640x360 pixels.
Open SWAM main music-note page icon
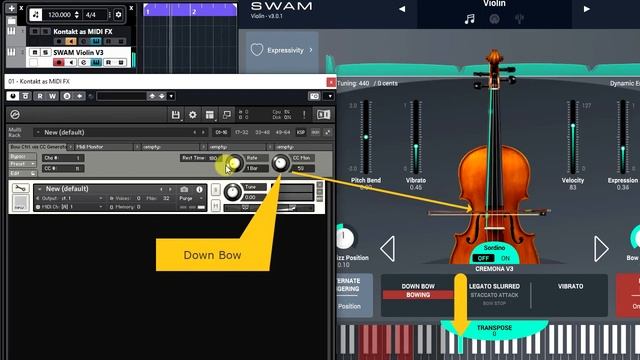pyautogui.click(x=469, y=19)
